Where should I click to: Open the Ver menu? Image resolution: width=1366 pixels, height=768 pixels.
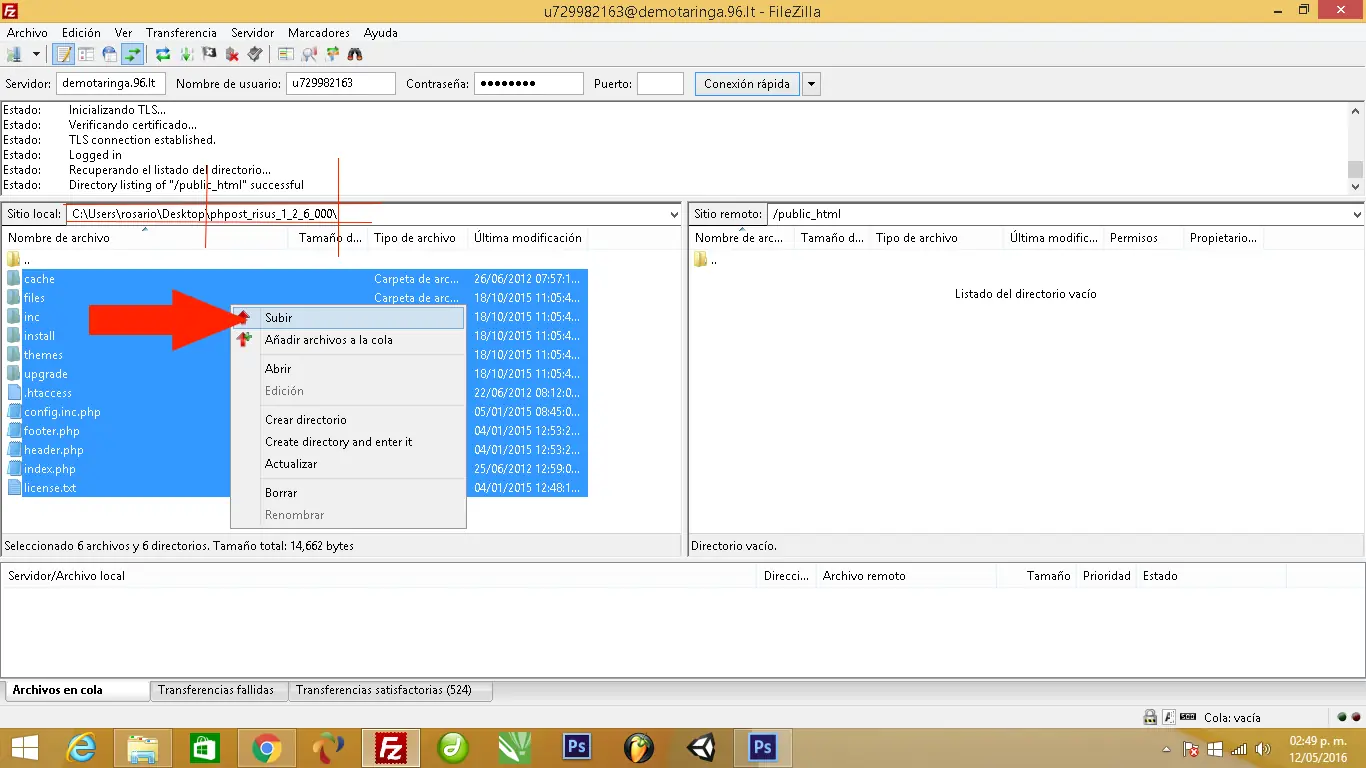123,33
